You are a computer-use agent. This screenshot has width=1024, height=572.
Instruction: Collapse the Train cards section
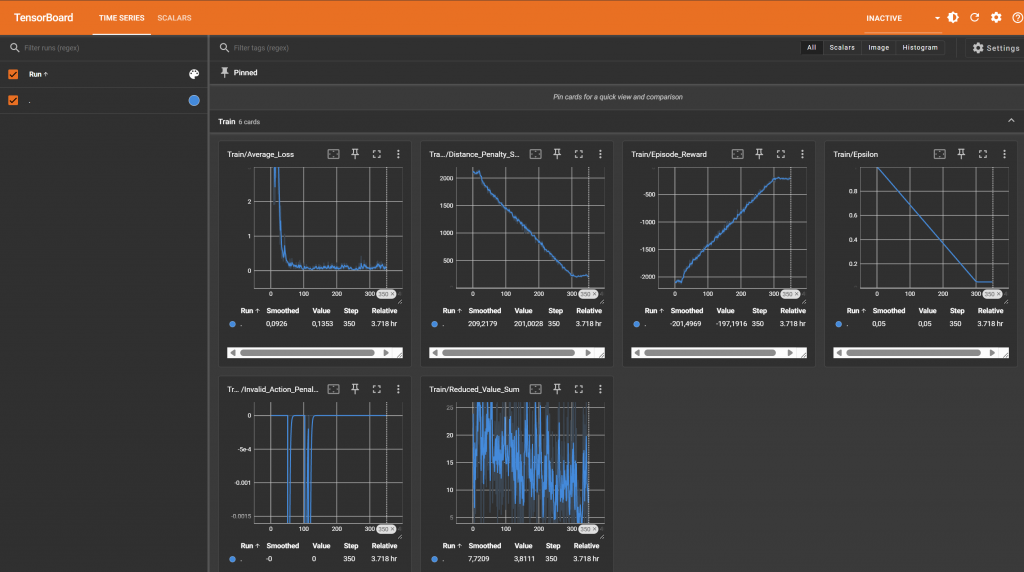pyautogui.click(x=1010, y=121)
